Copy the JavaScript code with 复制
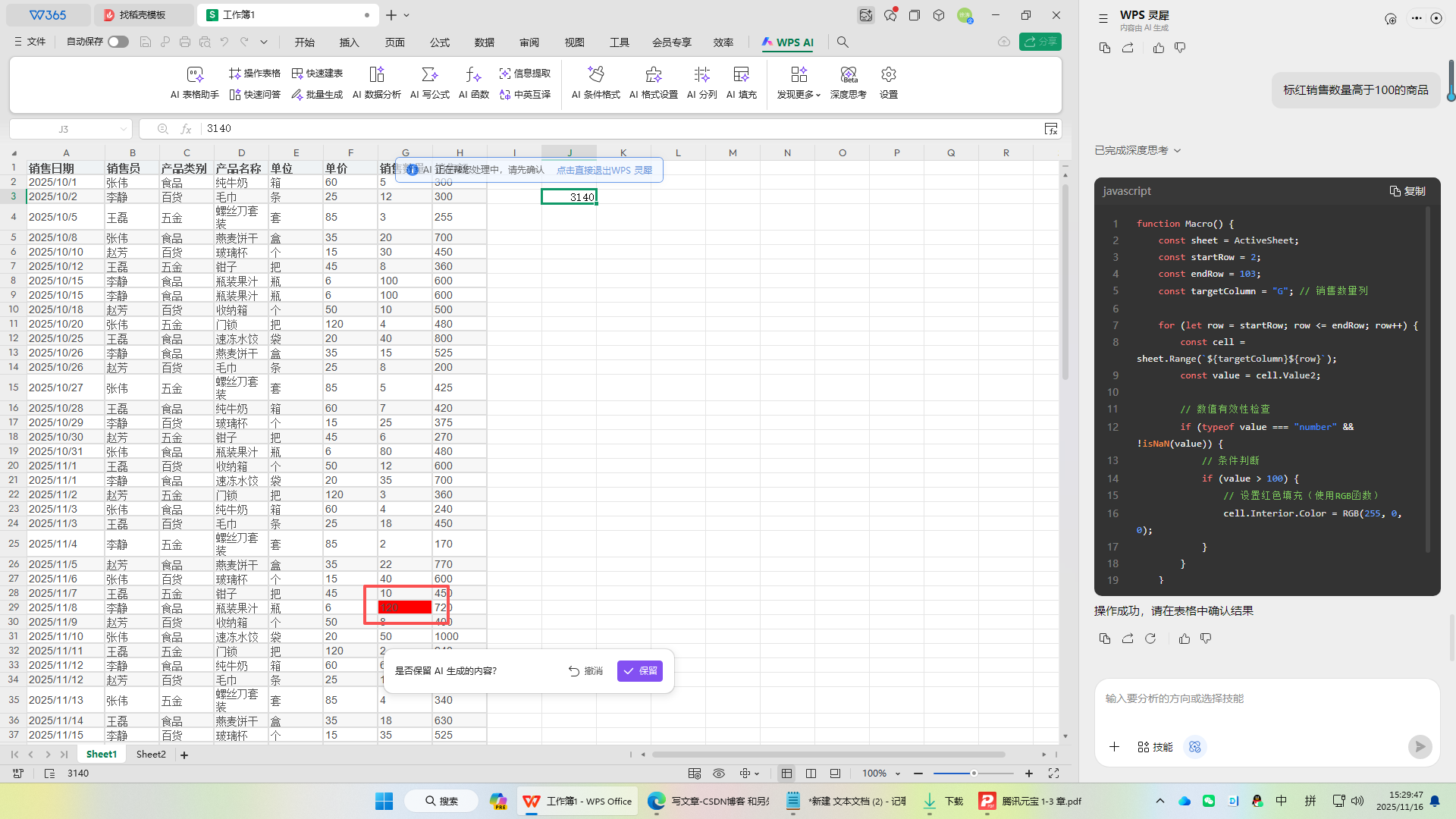This screenshot has height=819, width=1456. [1407, 191]
